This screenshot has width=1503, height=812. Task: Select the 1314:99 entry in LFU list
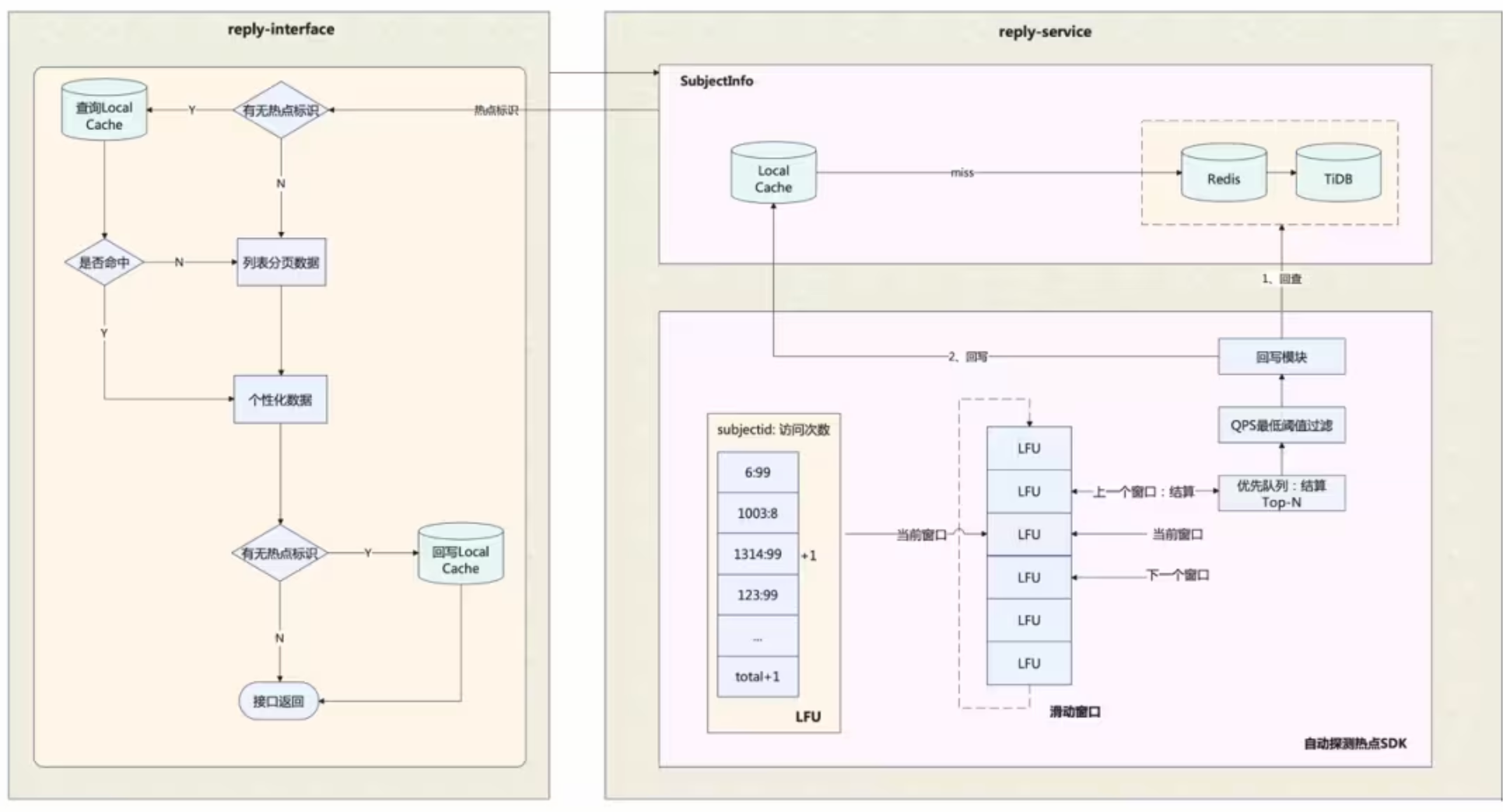click(758, 555)
